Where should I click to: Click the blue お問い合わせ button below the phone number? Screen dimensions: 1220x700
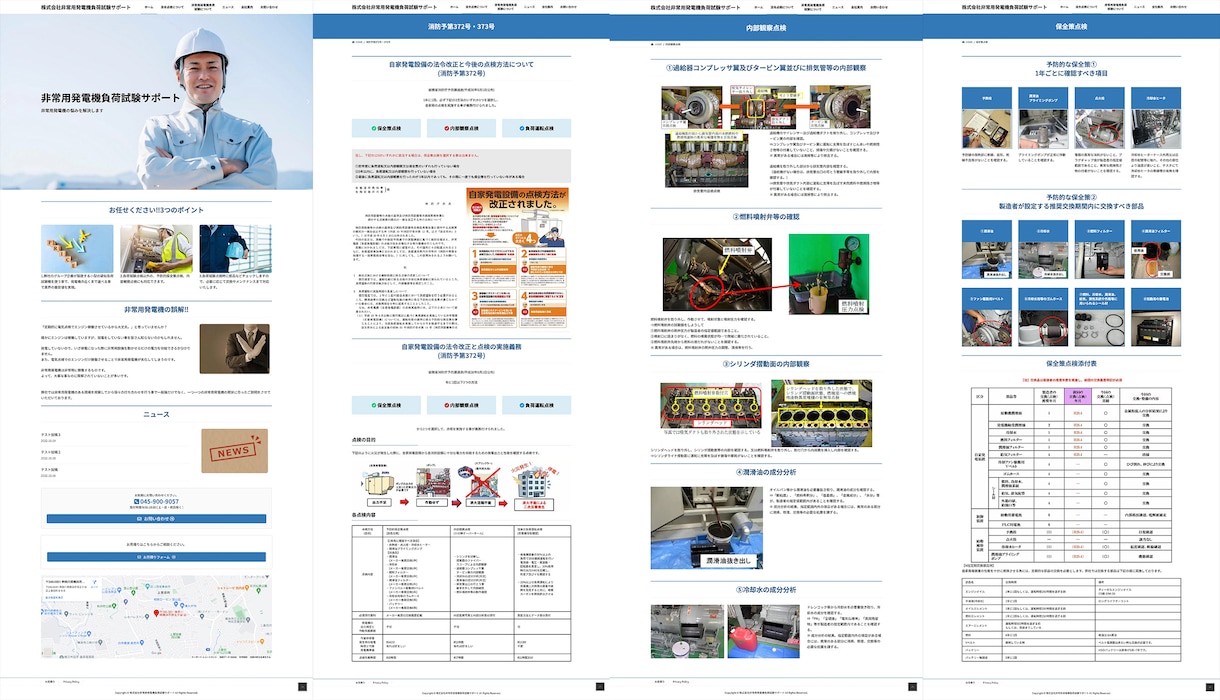pyautogui.click(x=156, y=519)
